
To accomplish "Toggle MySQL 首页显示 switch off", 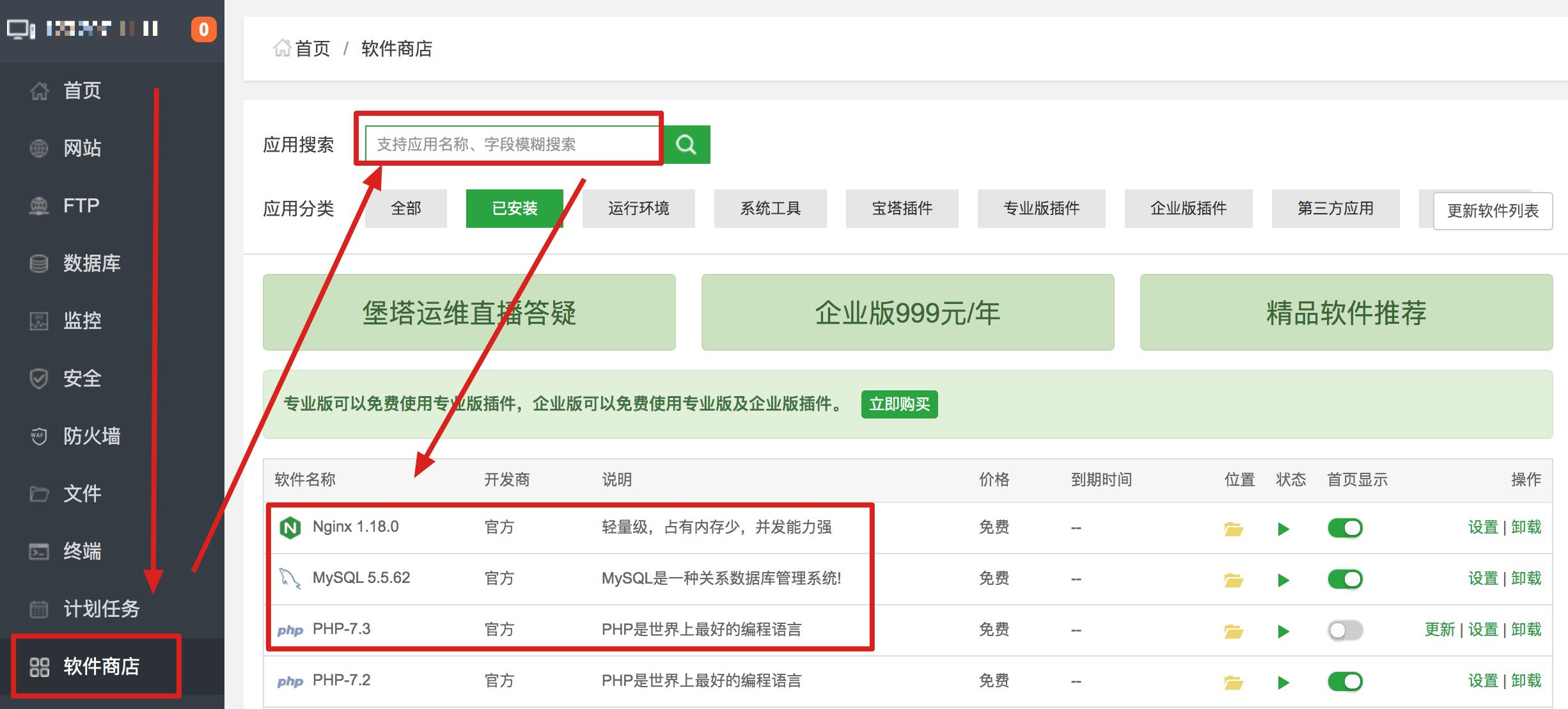I will tap(1345, 579).
